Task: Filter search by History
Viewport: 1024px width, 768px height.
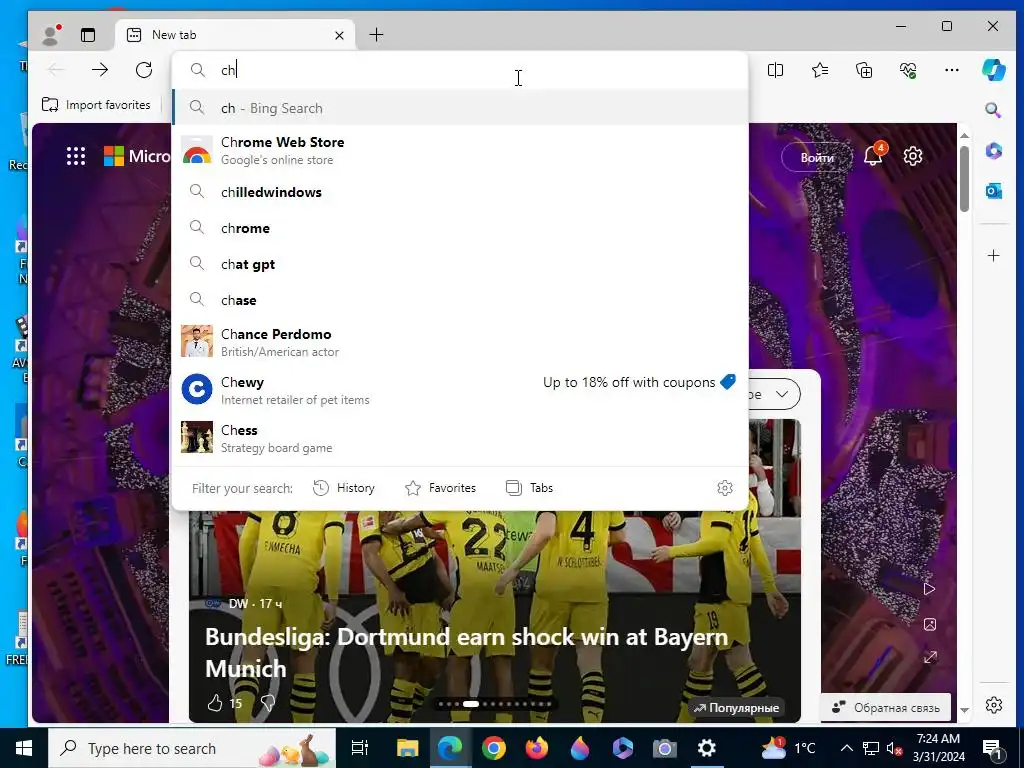Action: (x=344, y=488)
